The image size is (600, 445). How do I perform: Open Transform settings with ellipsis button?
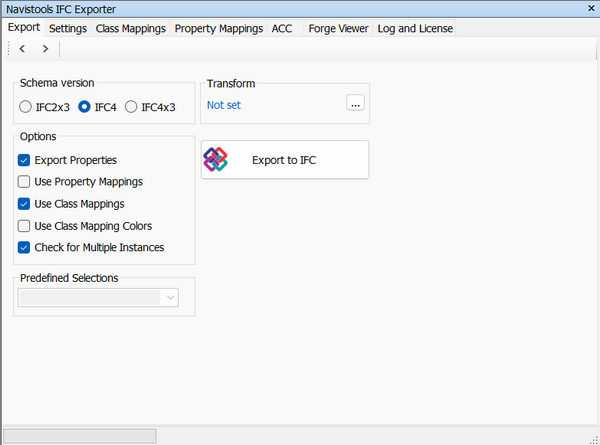pyautogui.click(x=355, y=103)
